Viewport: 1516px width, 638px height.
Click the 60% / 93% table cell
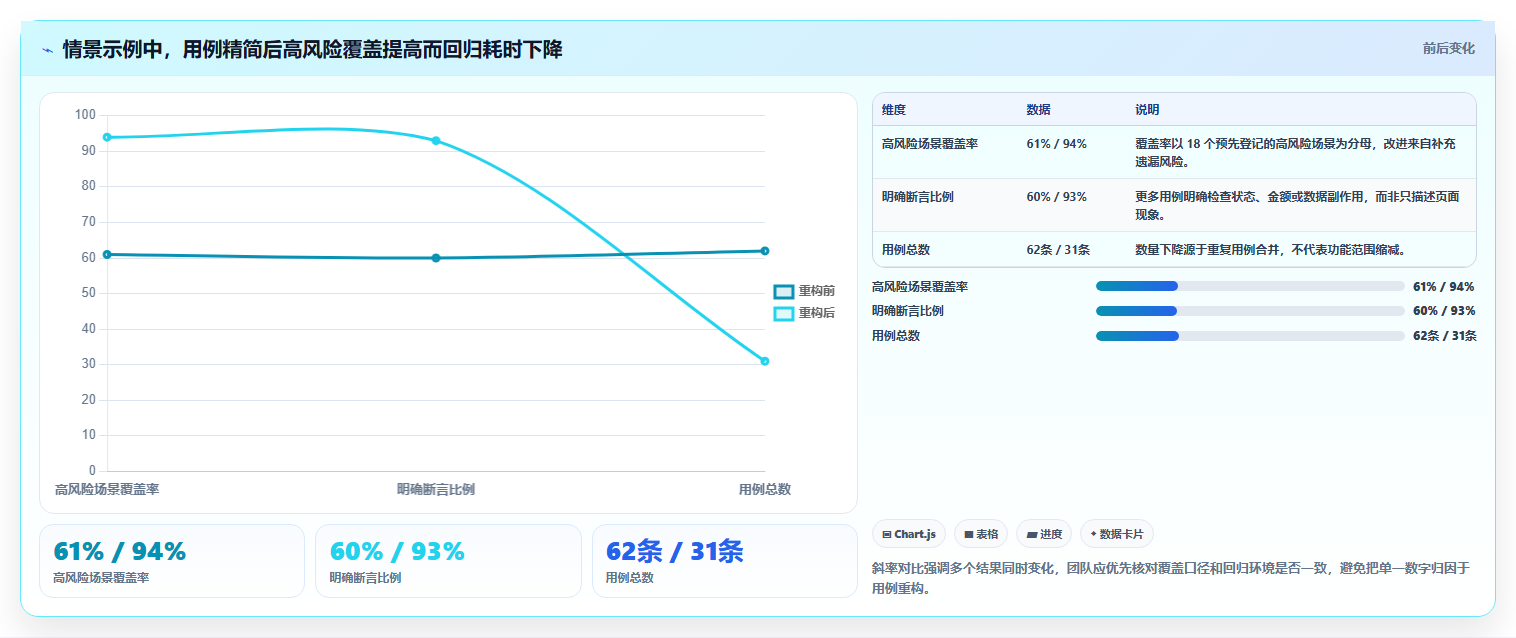click(x=1056, y=196)
